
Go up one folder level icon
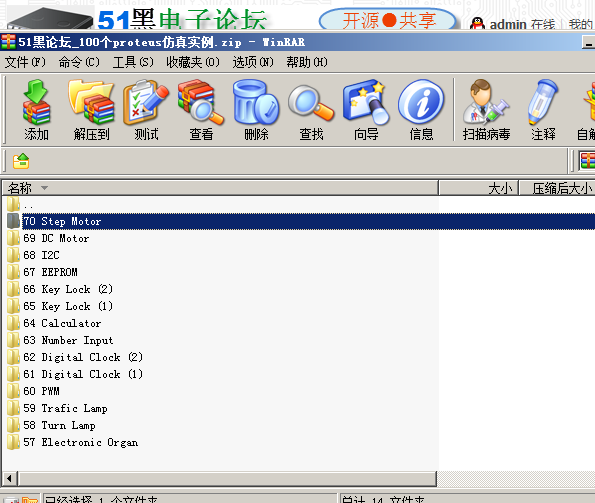[x=21, y=161]
